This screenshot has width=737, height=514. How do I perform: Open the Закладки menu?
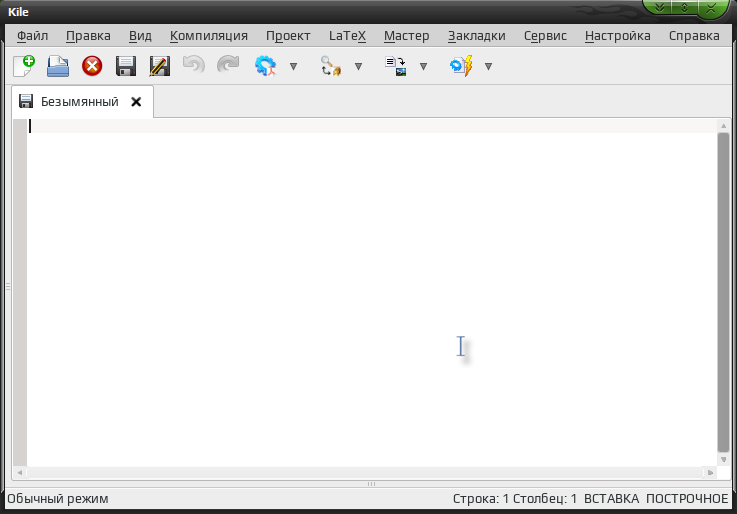477,36
